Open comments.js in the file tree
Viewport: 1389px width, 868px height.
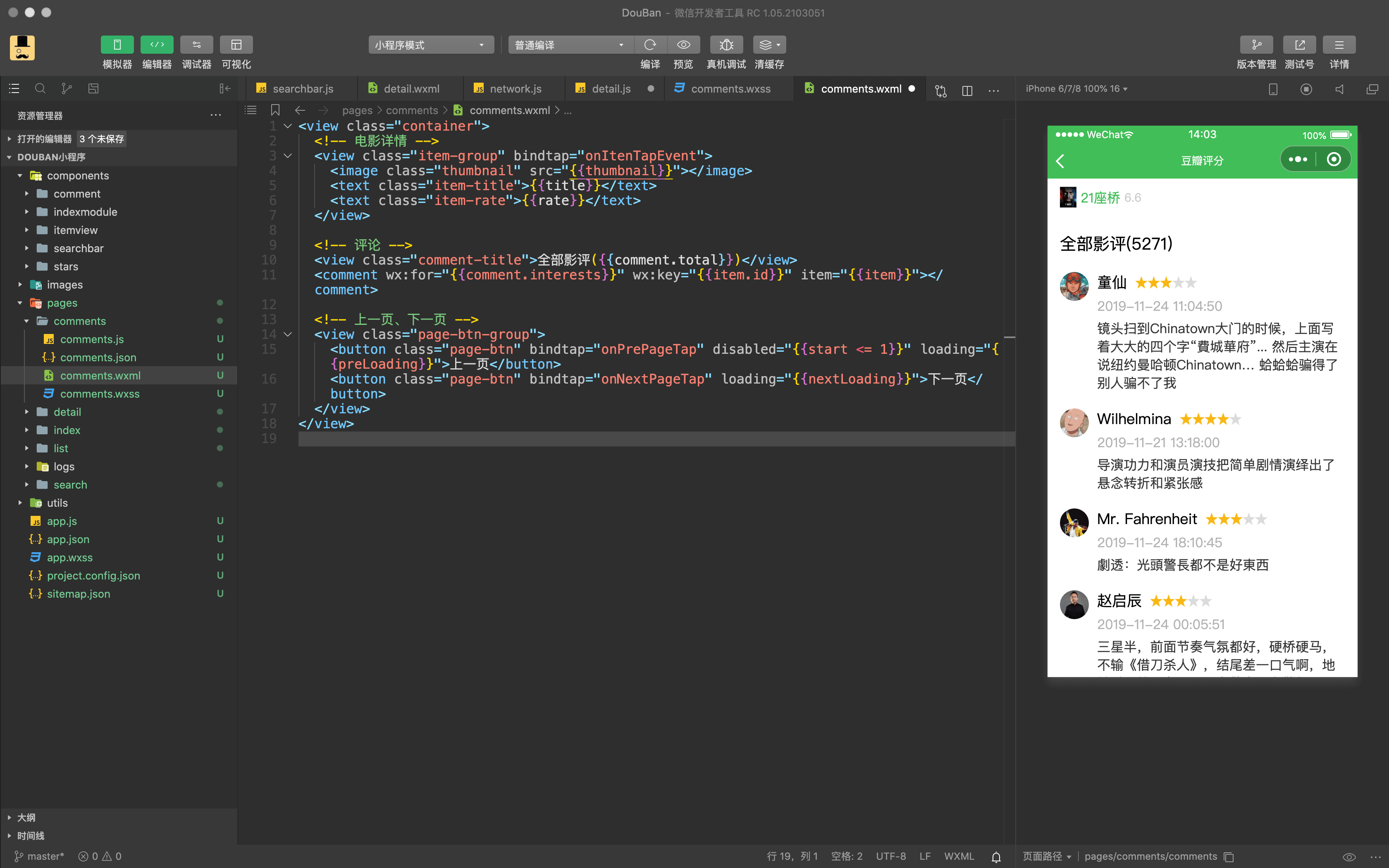coord(119,339)
